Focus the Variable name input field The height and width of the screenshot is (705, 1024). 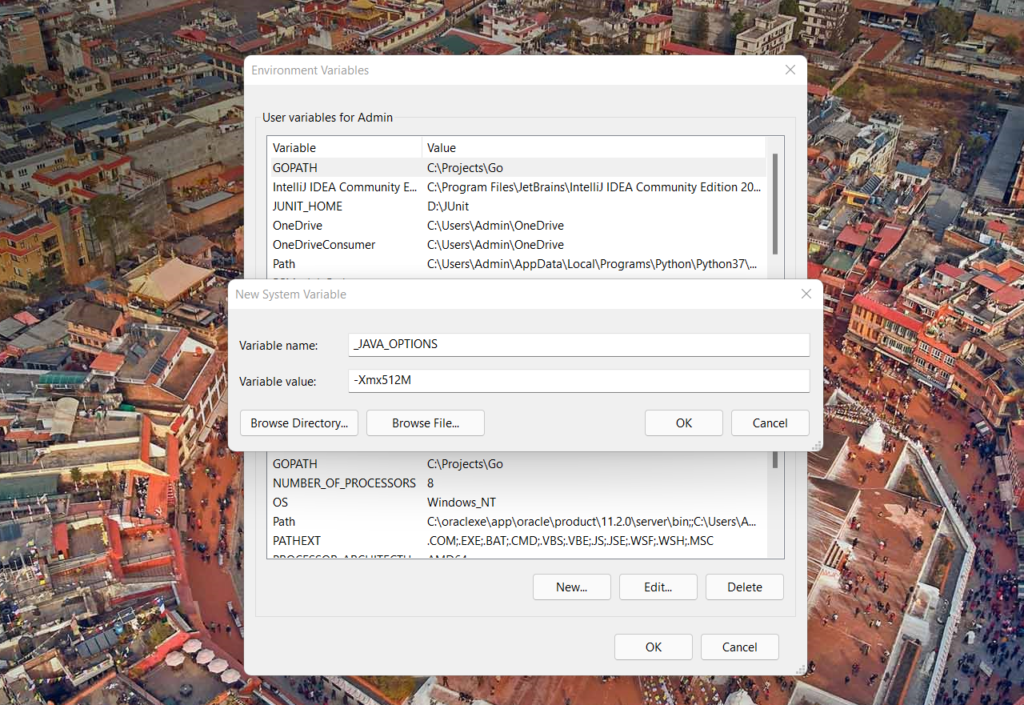pyautogui.click(x=578, y=344)
